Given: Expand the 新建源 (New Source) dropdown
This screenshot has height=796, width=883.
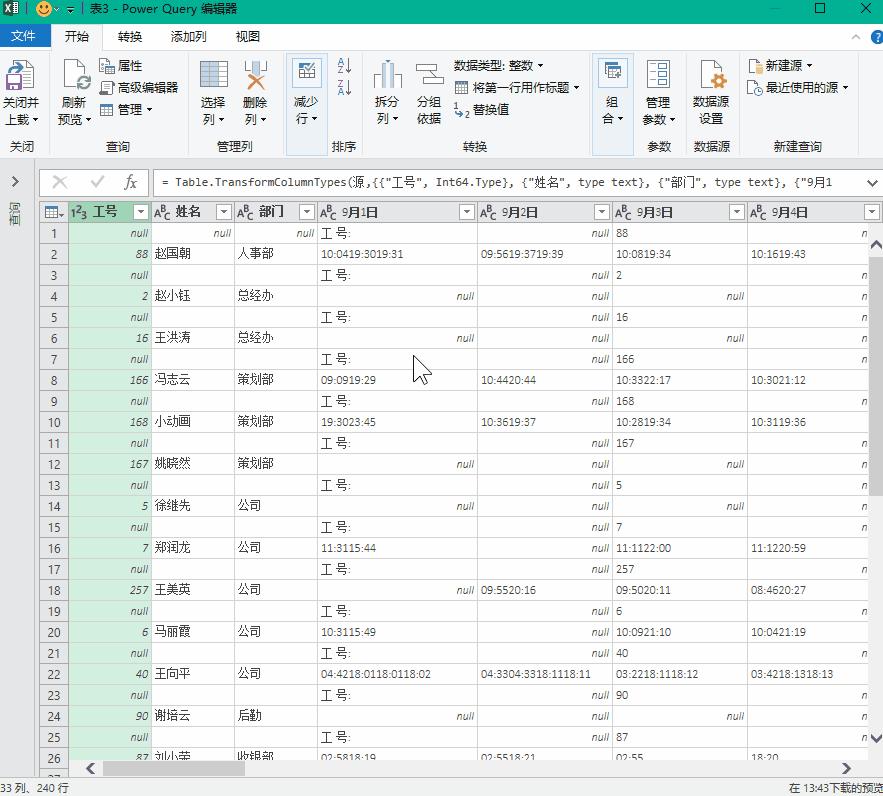Looking at the screenshot, I should pos(783,63).
